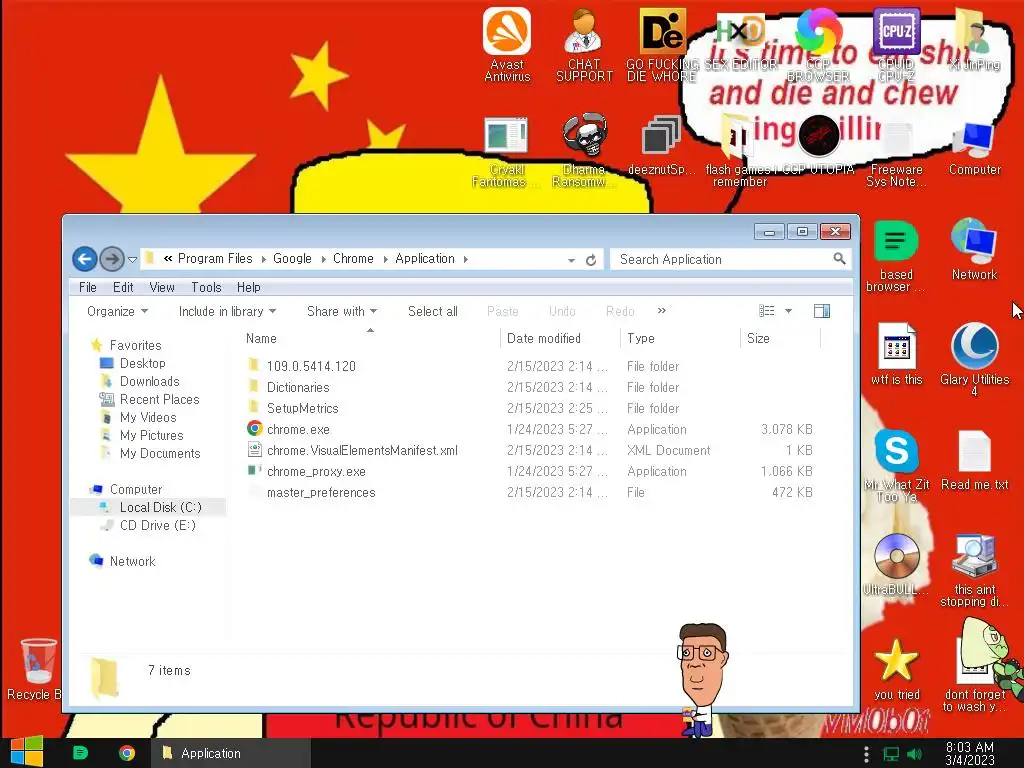Open the Computer desktop icon
1024x768 pixels.
[x=974, y=148]
